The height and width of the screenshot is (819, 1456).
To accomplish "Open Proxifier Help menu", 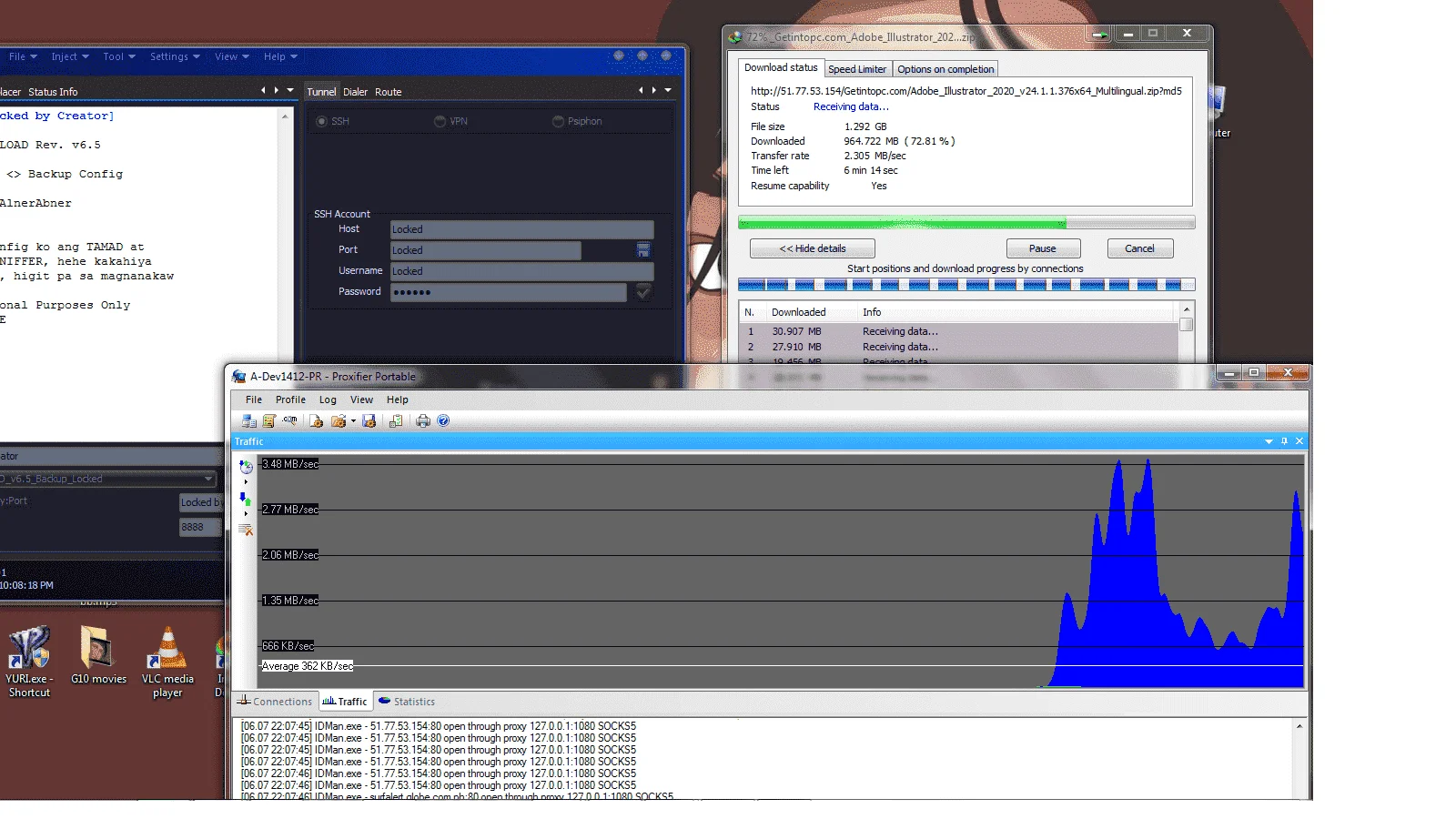I will 397,399.
